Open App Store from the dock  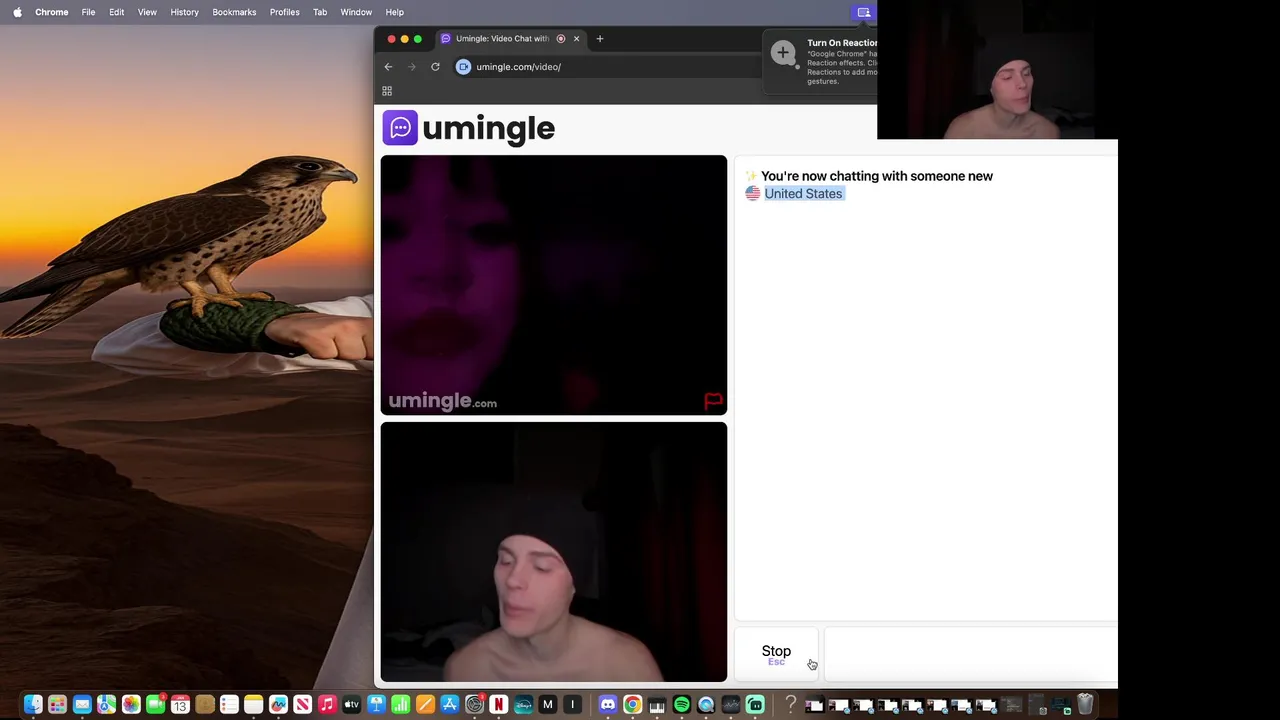[x=450, y=705]
